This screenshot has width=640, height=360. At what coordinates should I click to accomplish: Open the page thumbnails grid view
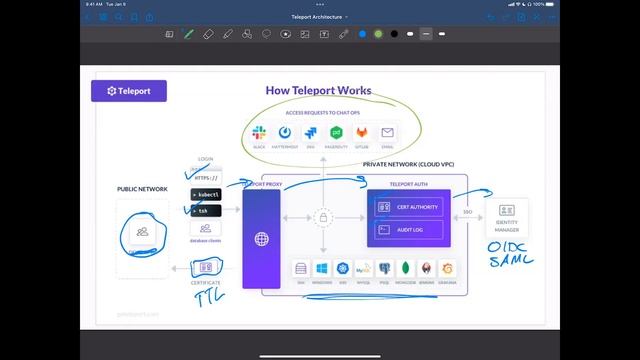[x=103, y=18]
